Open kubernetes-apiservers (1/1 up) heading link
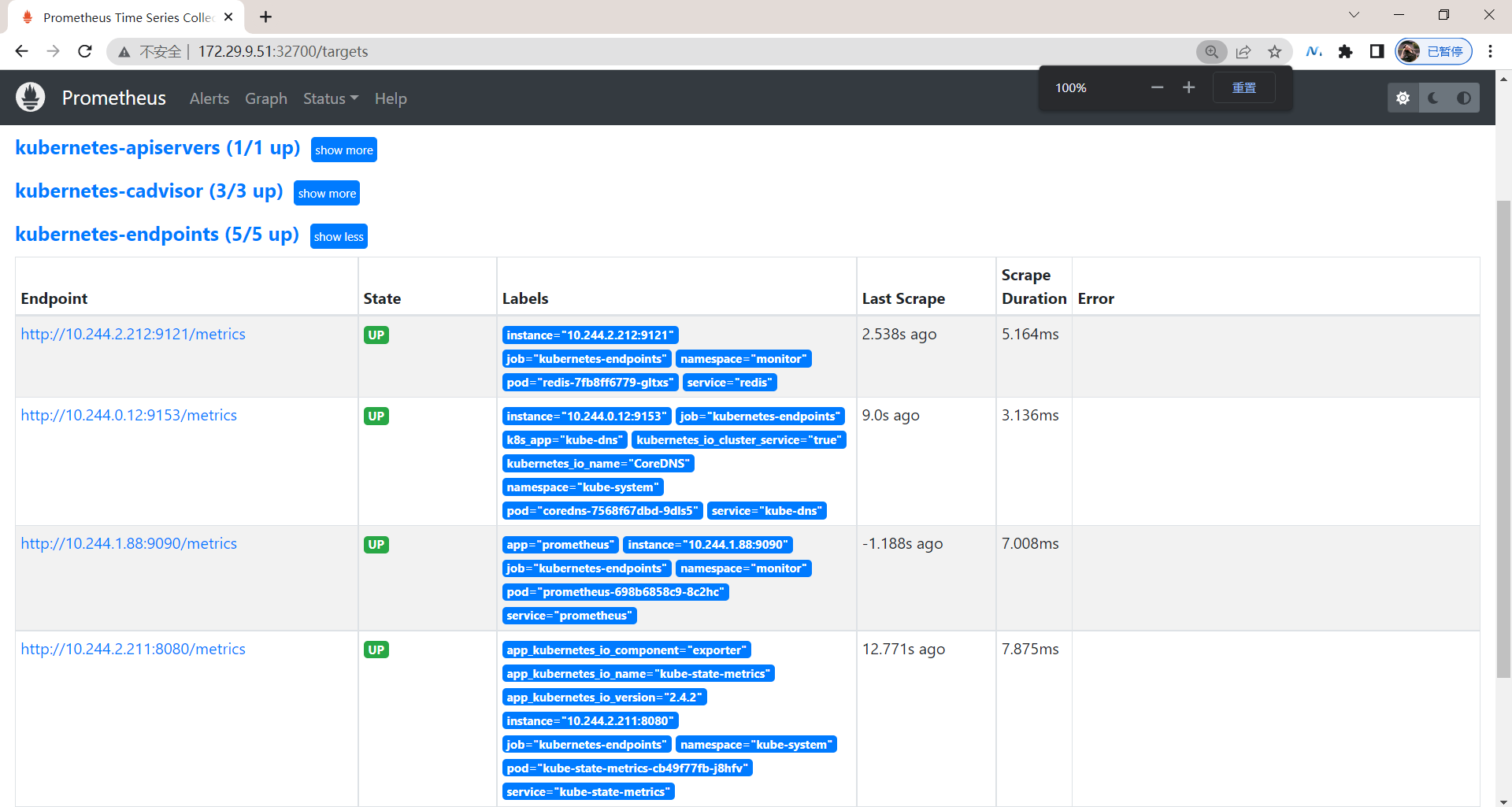 (157, 148)
